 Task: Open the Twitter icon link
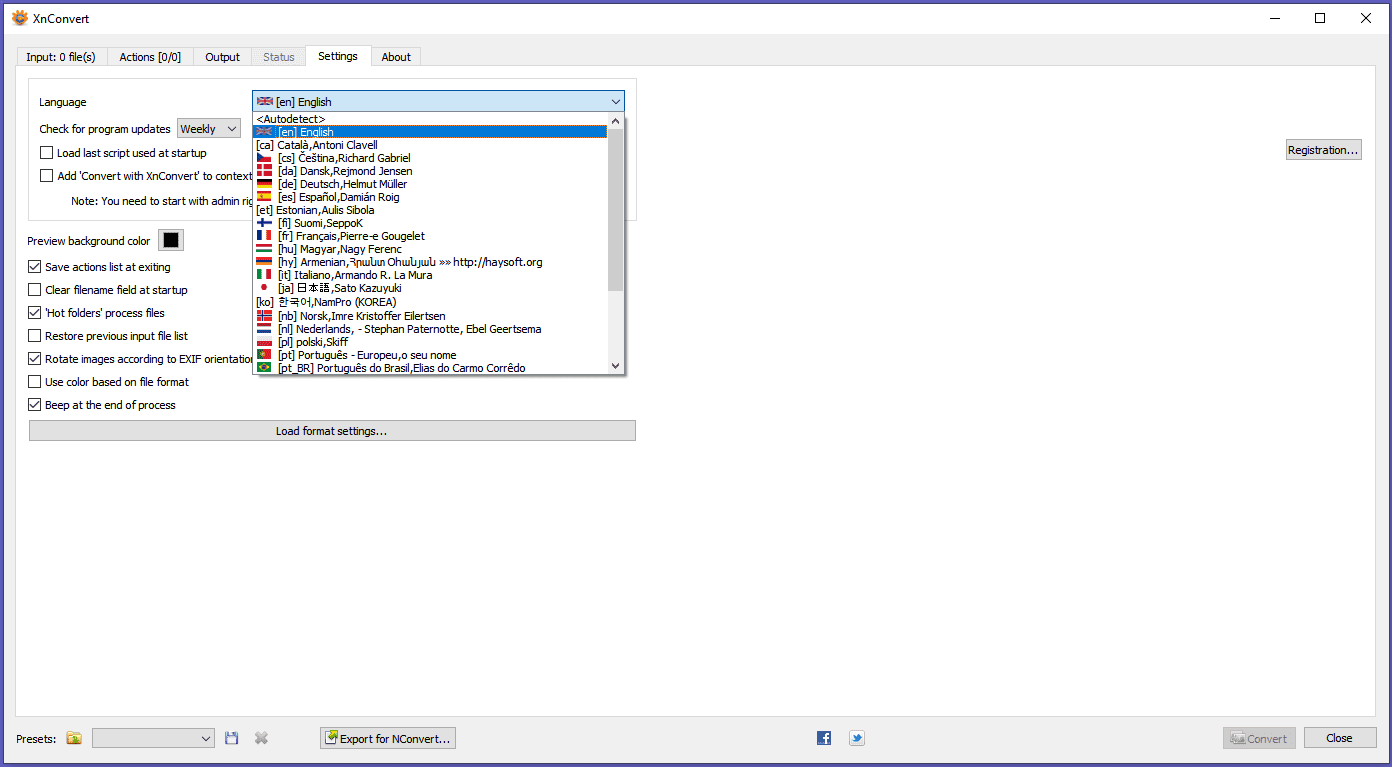pos(857,738)
